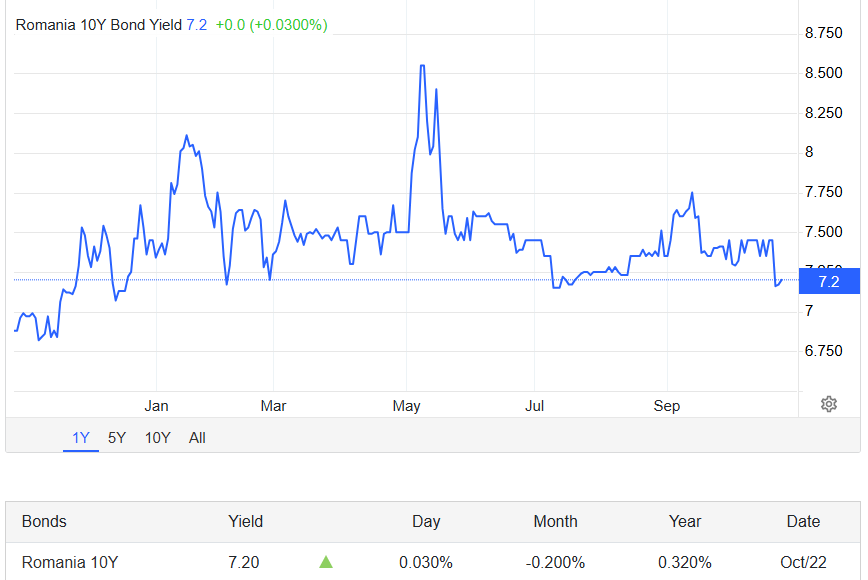
Task: Click the Month column header
Action: [555, 521]
